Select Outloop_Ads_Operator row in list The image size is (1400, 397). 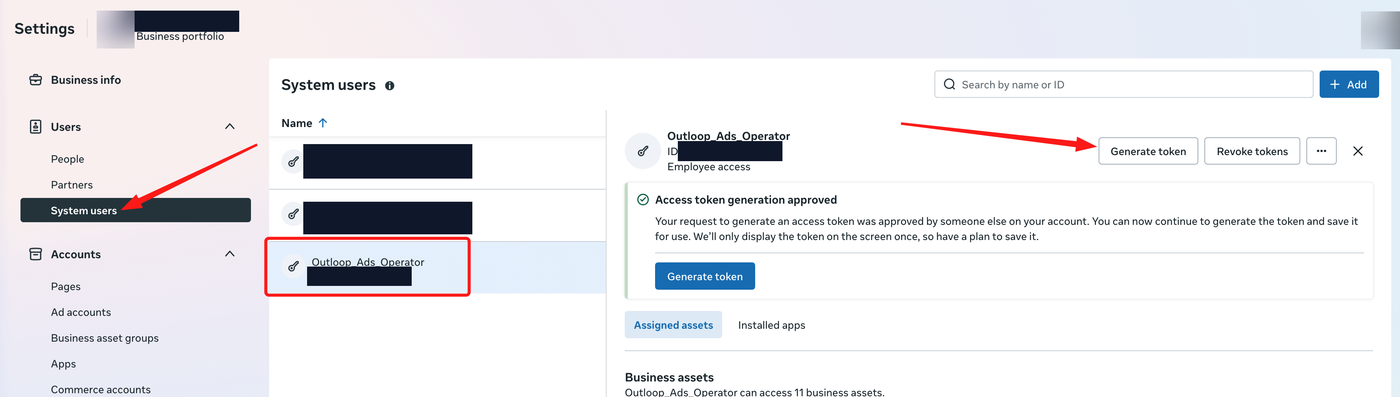click(438, 268)
